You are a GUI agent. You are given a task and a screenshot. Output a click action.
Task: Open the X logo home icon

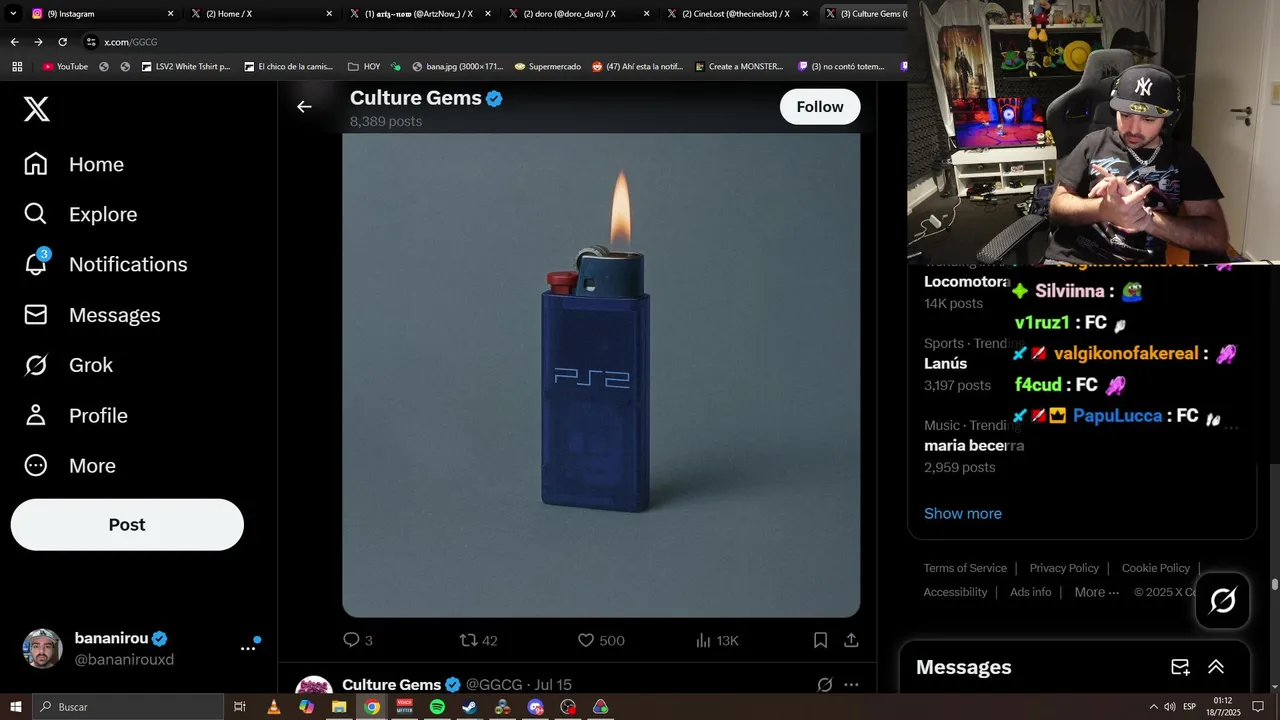36,108
